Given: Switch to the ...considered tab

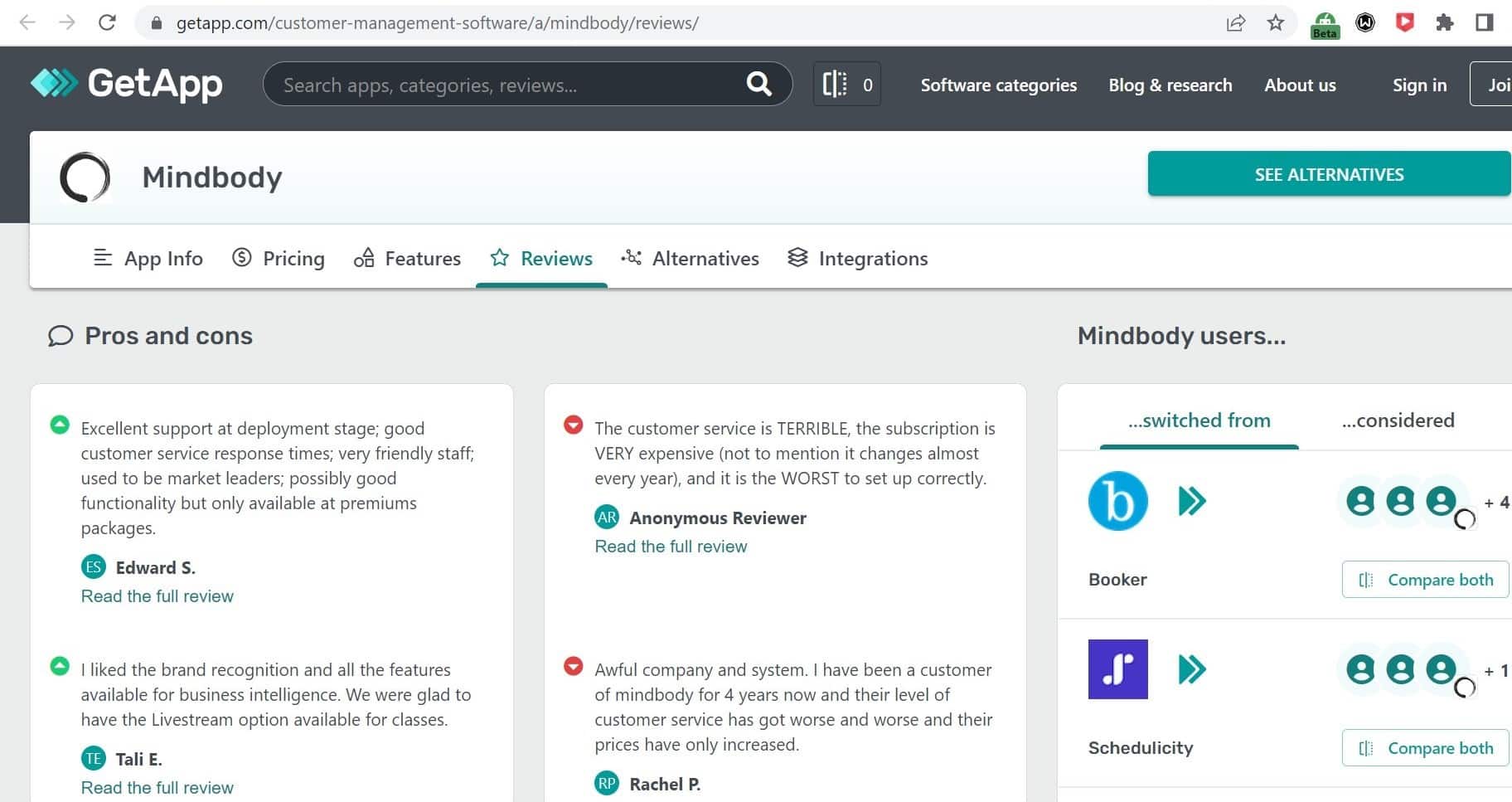Looking at the screenshot, I should click(1398, 420).
